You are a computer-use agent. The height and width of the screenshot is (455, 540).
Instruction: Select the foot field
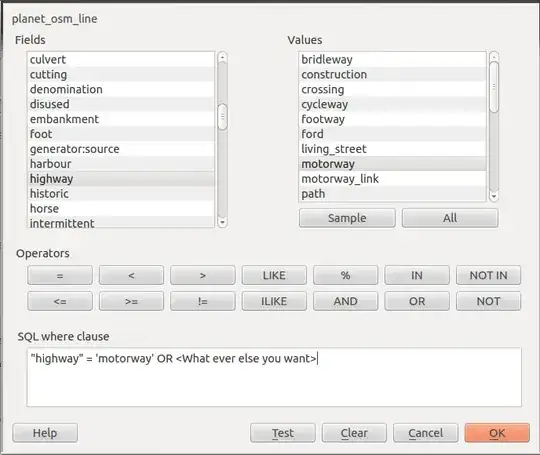(x=121, y=134)
